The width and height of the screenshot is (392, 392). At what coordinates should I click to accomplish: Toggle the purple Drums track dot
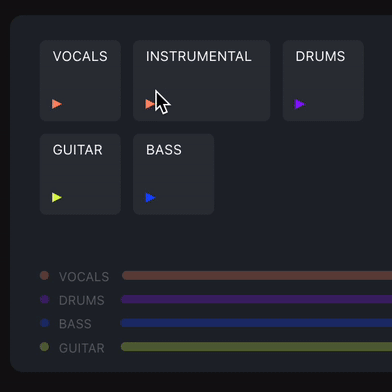click(x=44, y=299)
